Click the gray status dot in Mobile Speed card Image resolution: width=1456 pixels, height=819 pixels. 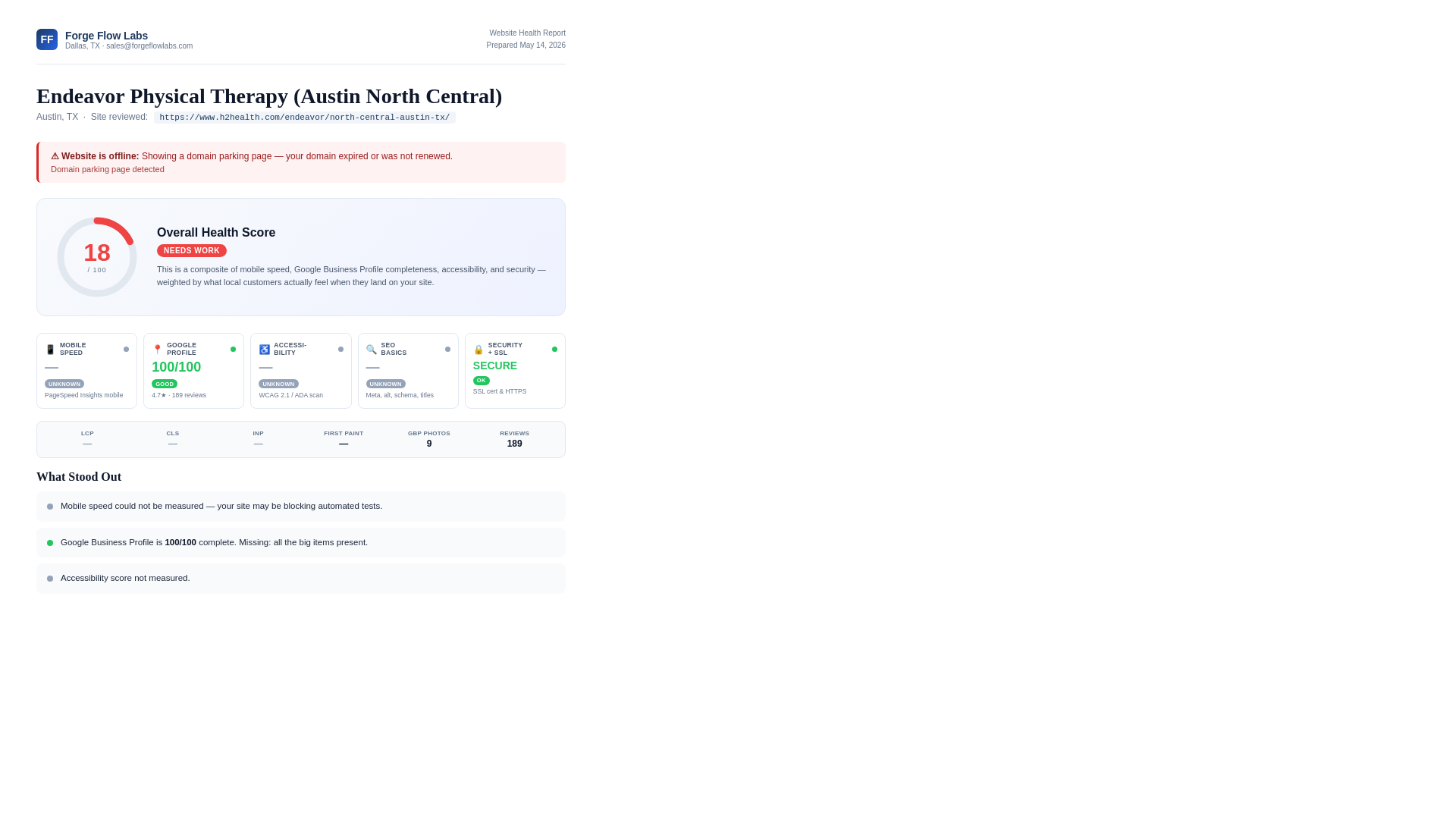(126, 350)
